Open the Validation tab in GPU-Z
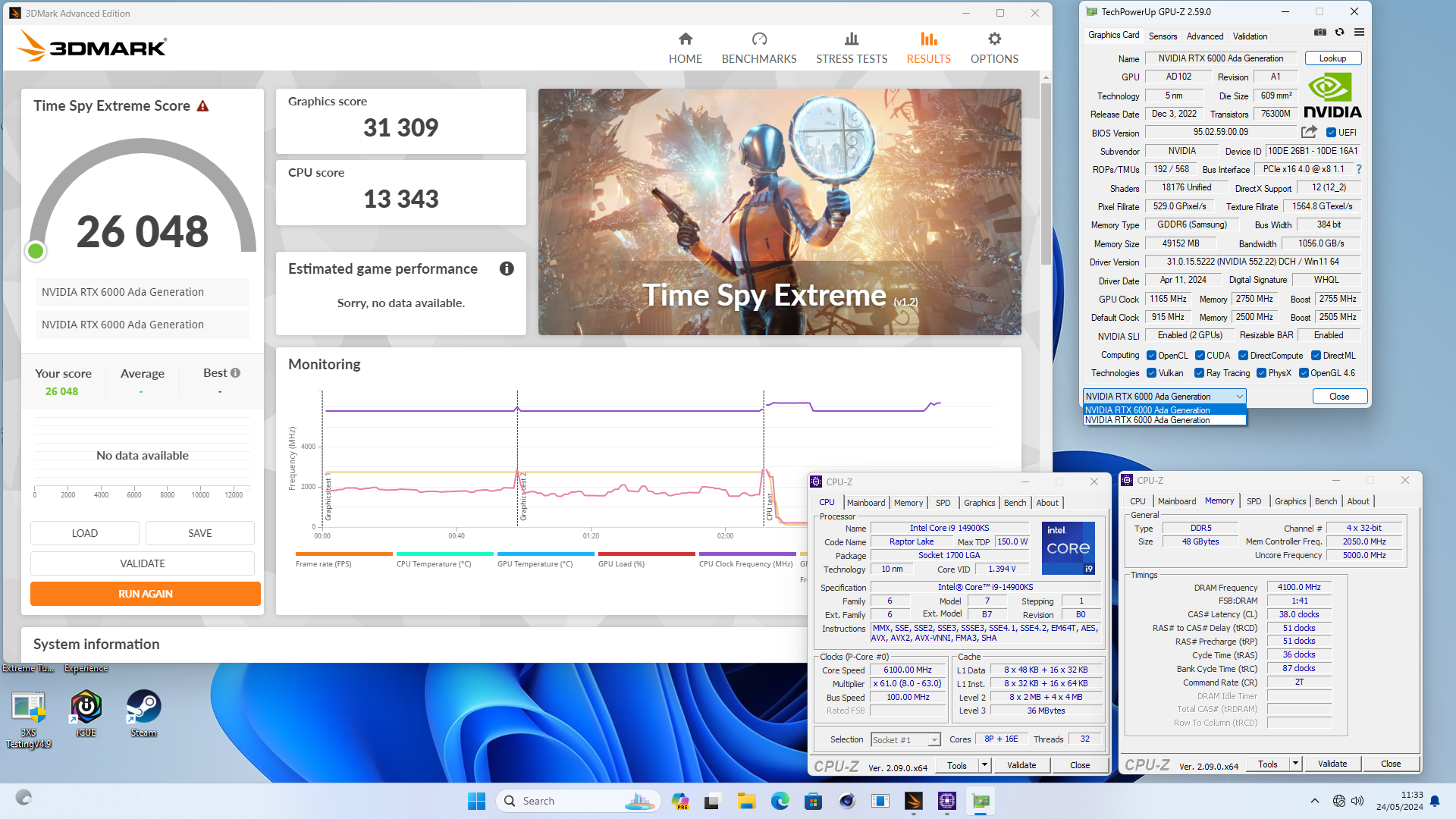The width and height of the screenshot is (1456, 819). pos(1250,36)
